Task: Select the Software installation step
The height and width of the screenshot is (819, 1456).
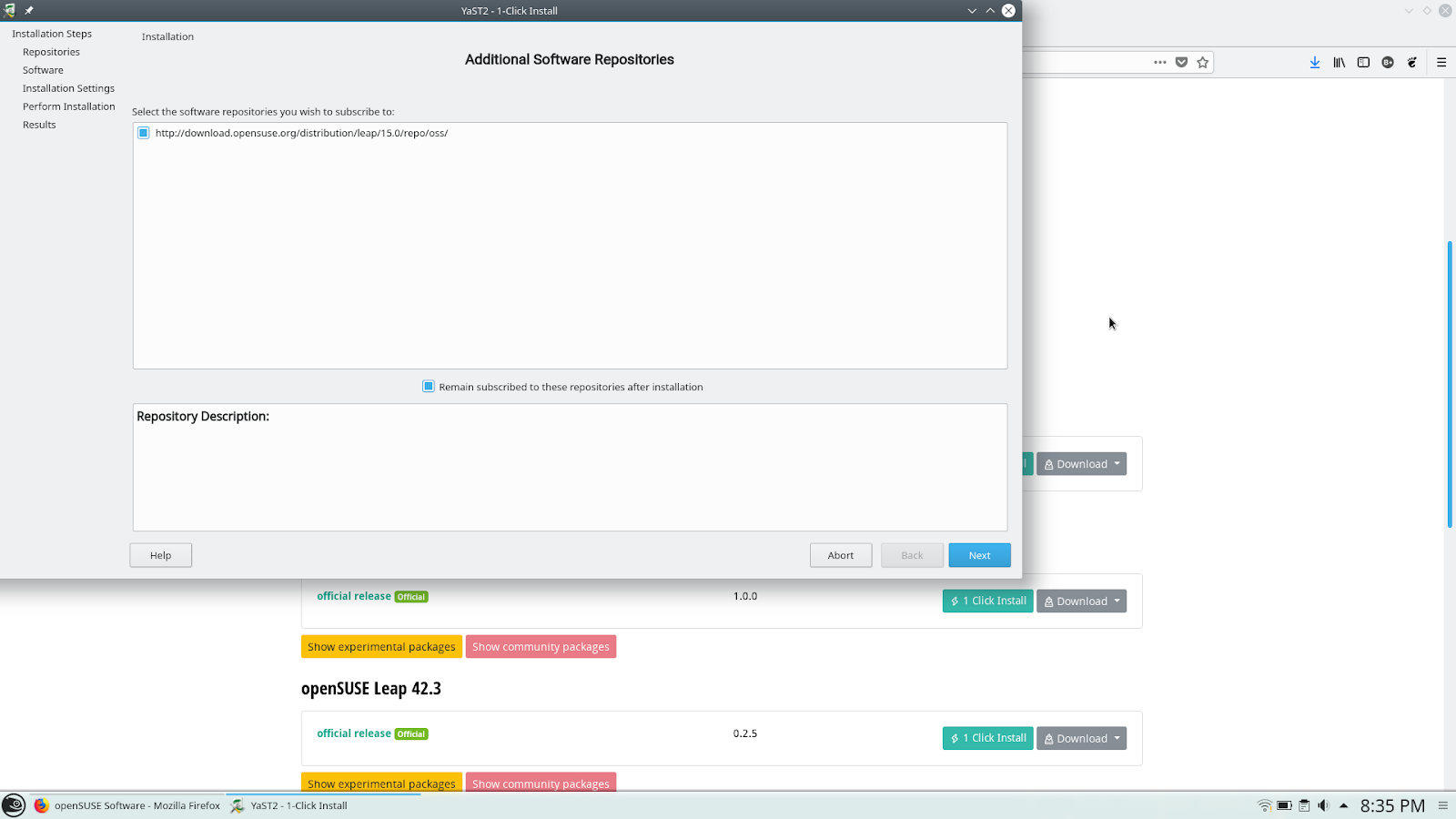Action: 43,70
